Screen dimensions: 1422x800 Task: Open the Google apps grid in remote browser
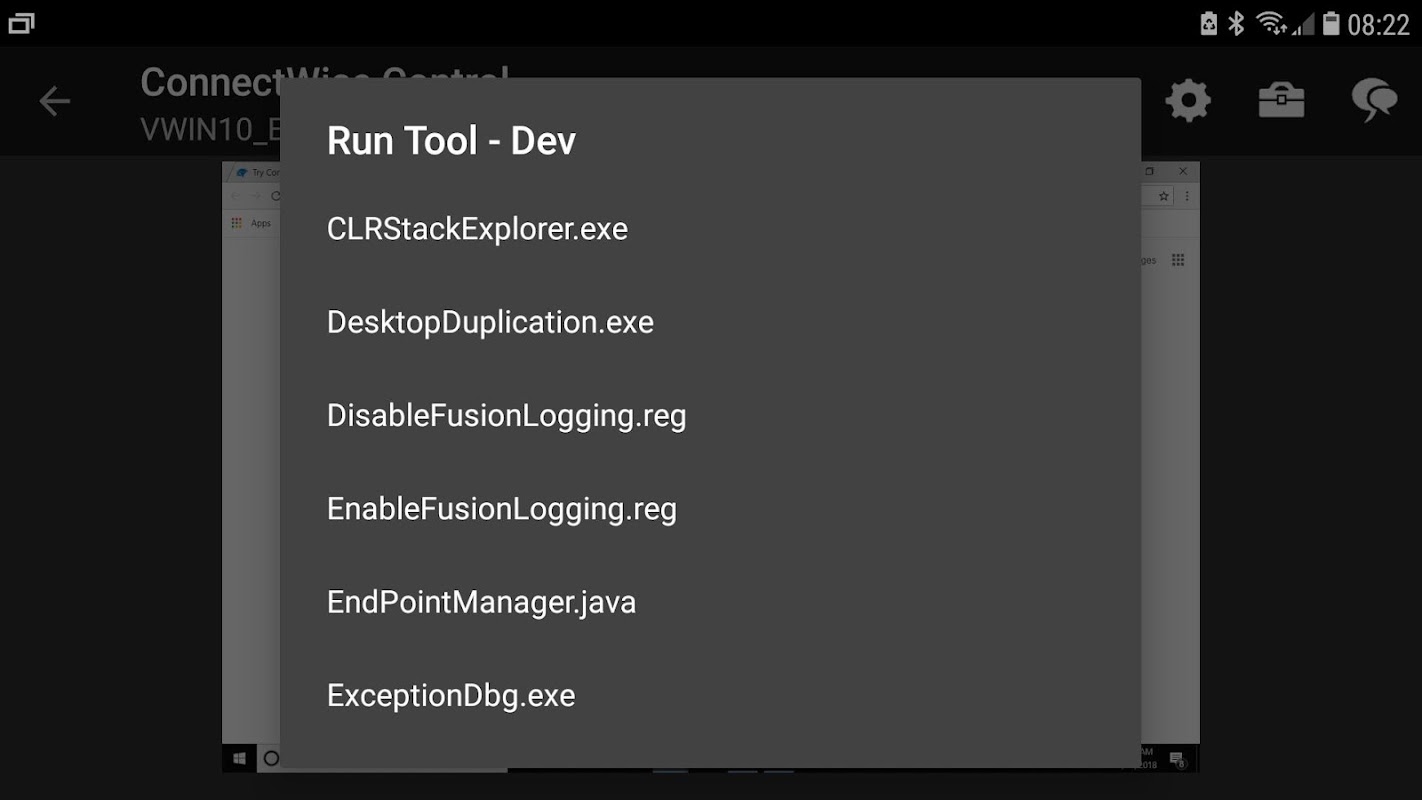tap(1178, 260)
